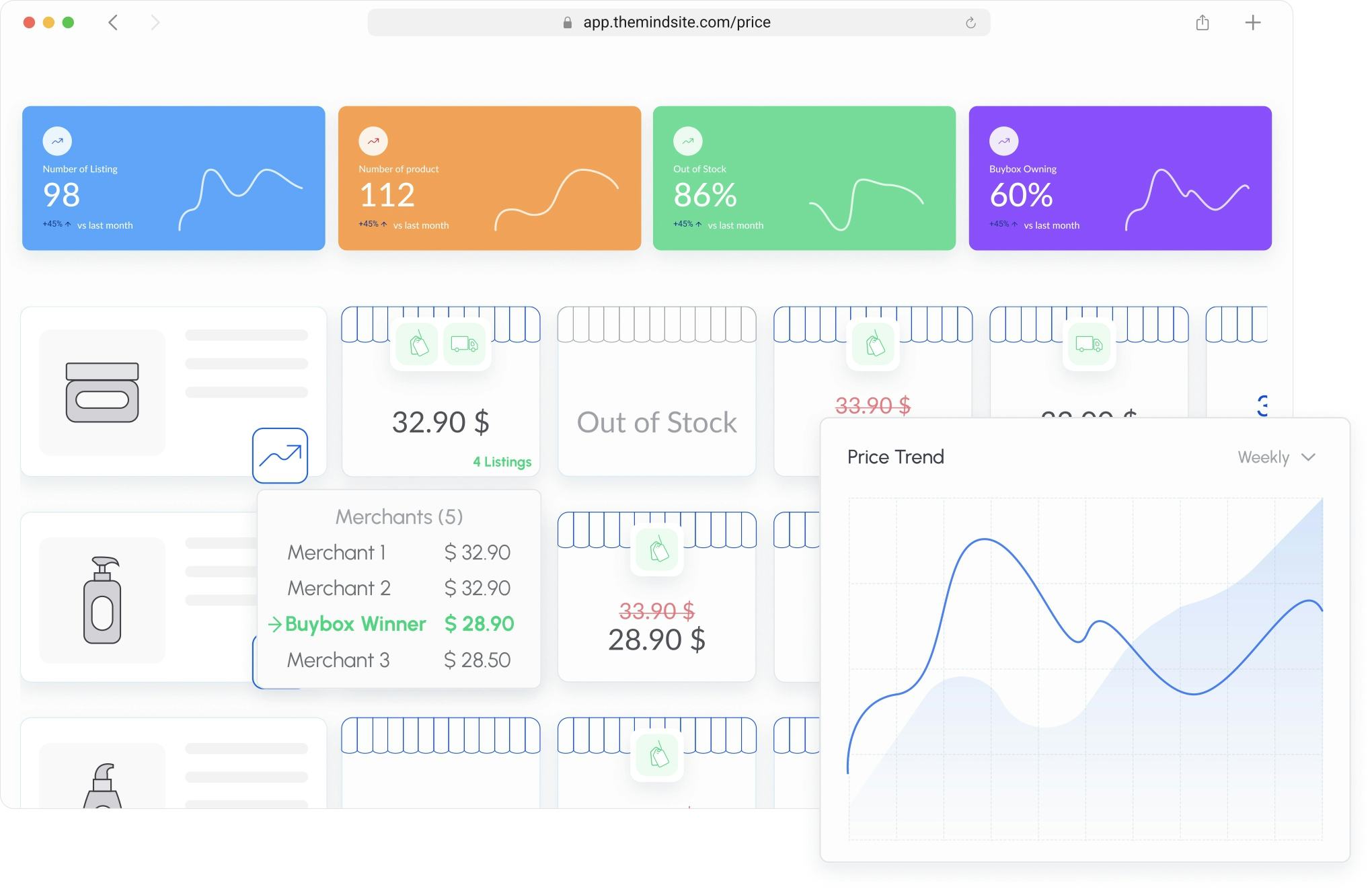Click the trend icon on the orange Number of product card

click(374, 141)
